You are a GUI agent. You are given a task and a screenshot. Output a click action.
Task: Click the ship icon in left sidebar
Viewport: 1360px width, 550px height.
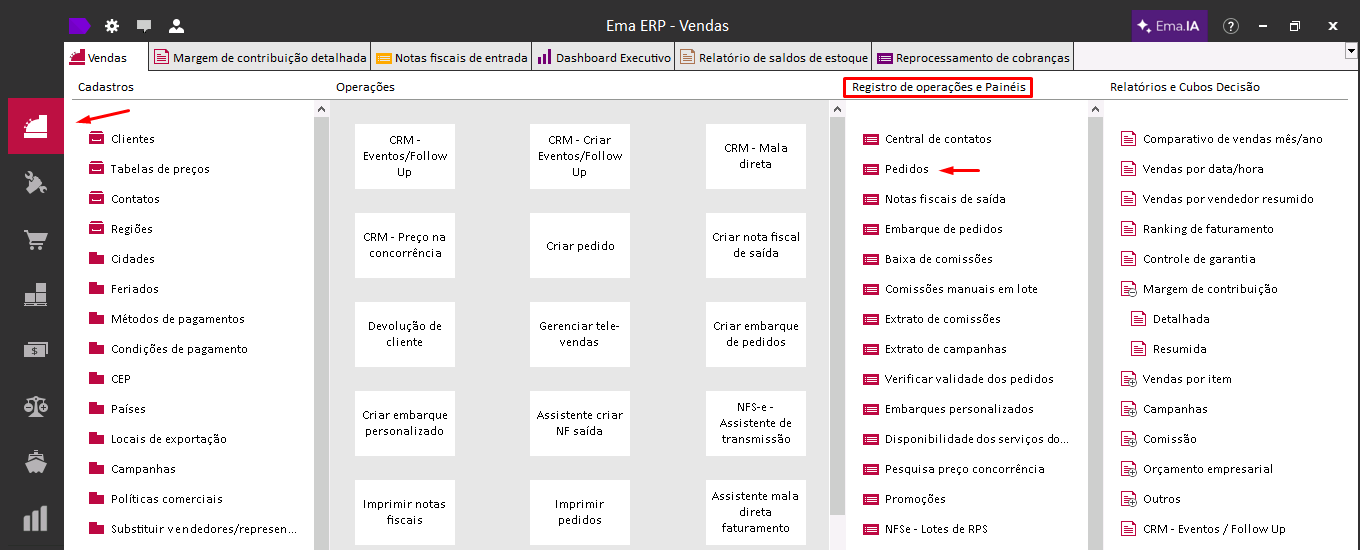[x=36, y=462]
